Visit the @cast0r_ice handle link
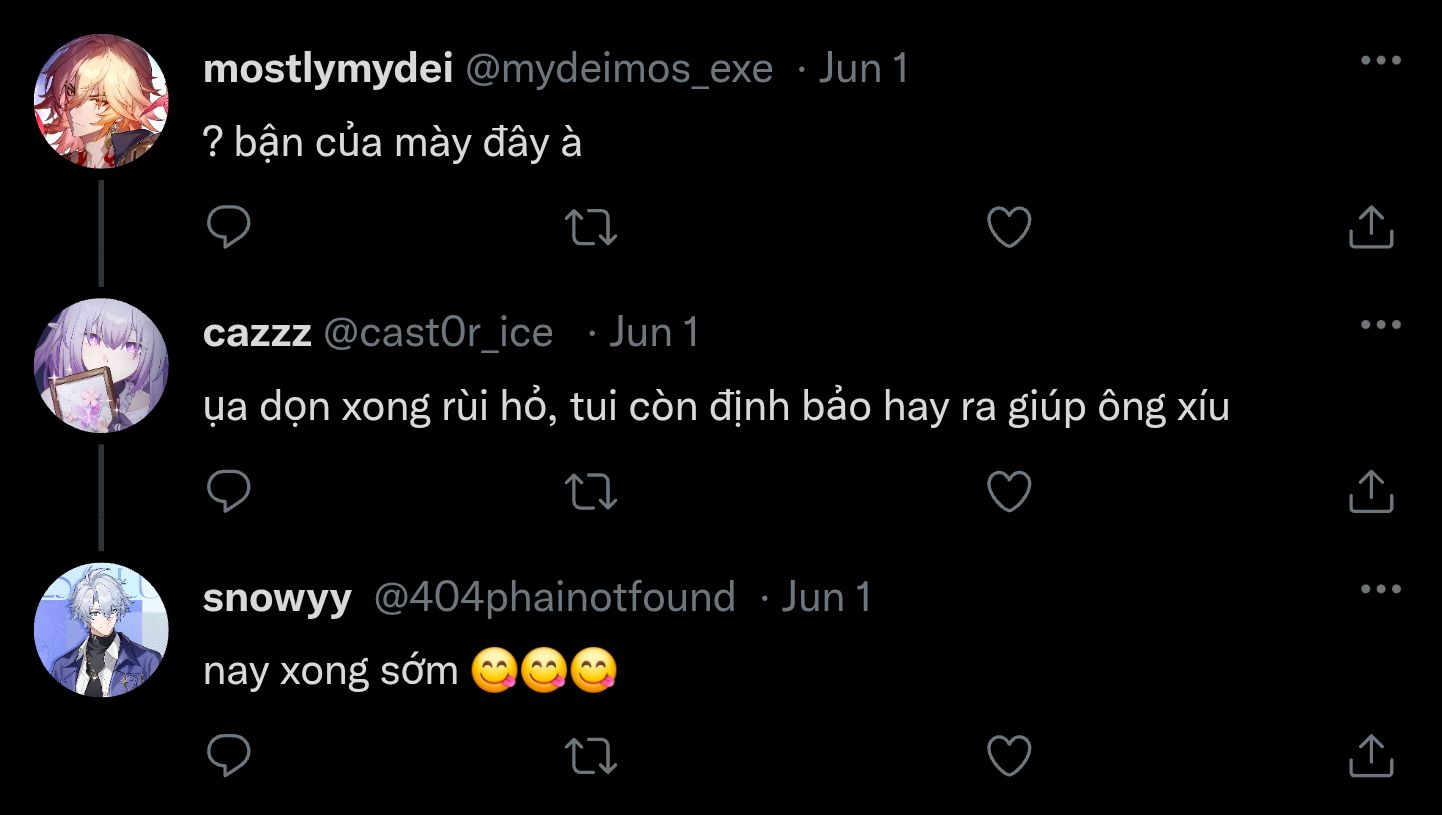The height and width of the screenshot is (815, 1442). click(438, 332)
